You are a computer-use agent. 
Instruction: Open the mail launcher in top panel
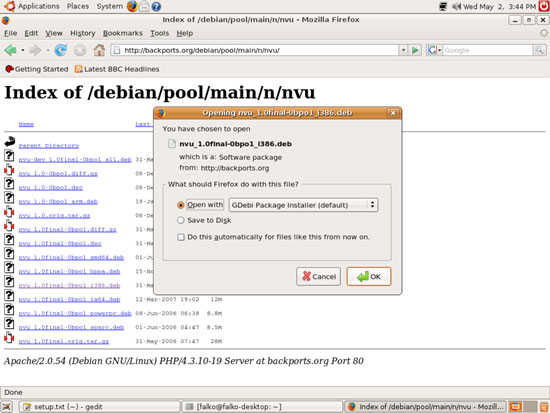(144, 6)
